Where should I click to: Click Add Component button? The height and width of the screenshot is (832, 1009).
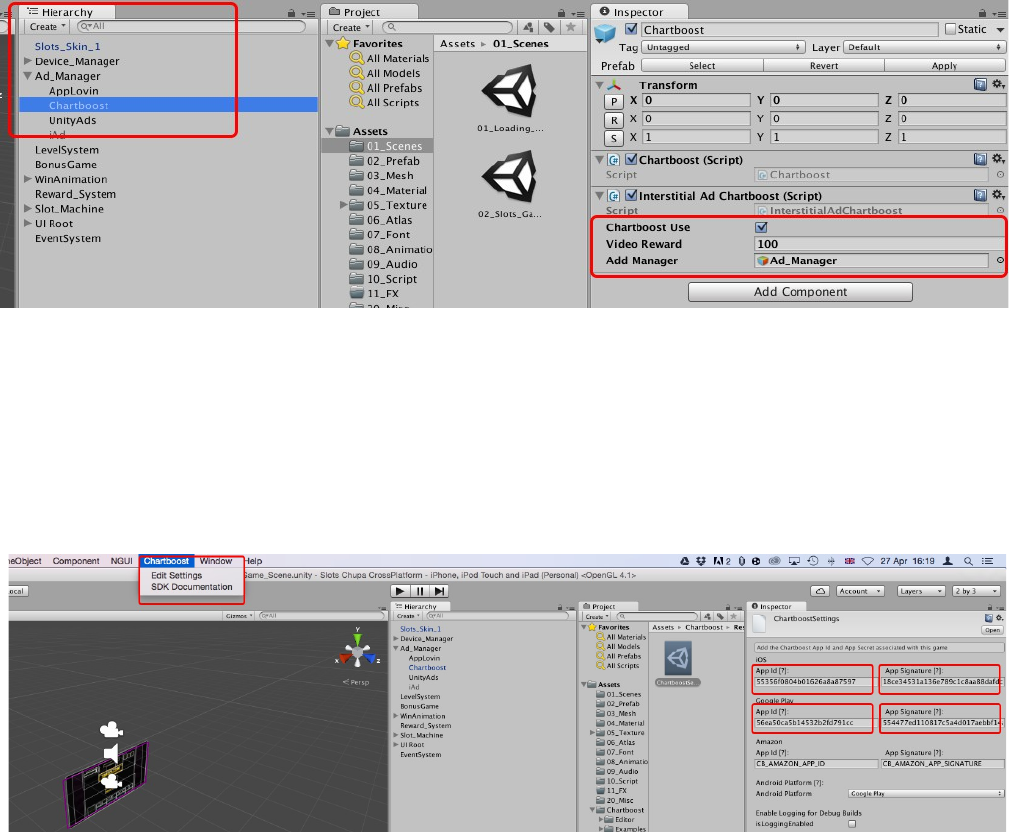tap(800, 291)
